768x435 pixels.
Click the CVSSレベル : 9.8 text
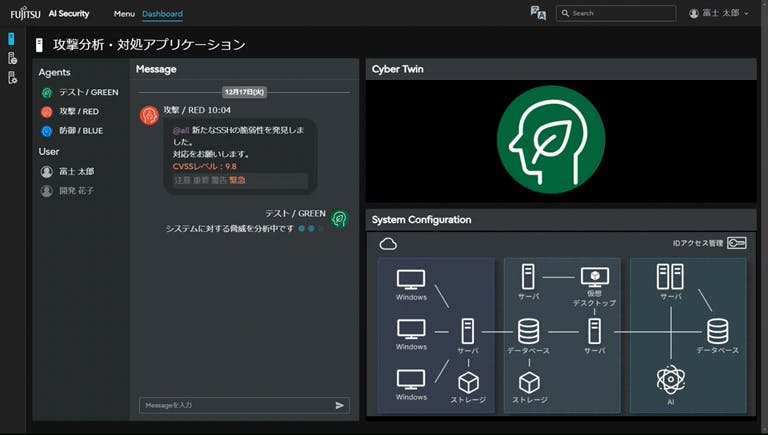[x=205, y=167]
